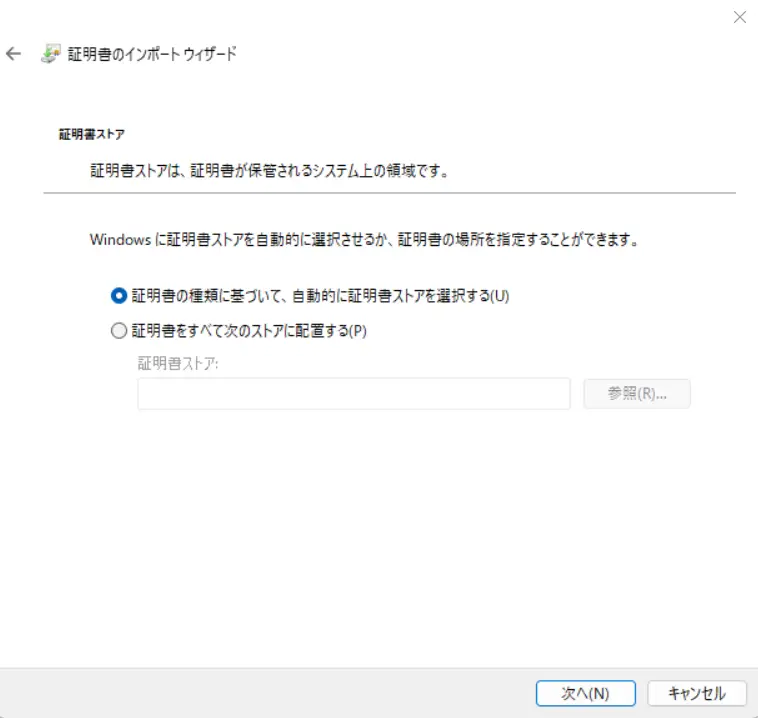Click the キャンセル button
This screenshot has width=758, height=718.
tap(697, 693)
